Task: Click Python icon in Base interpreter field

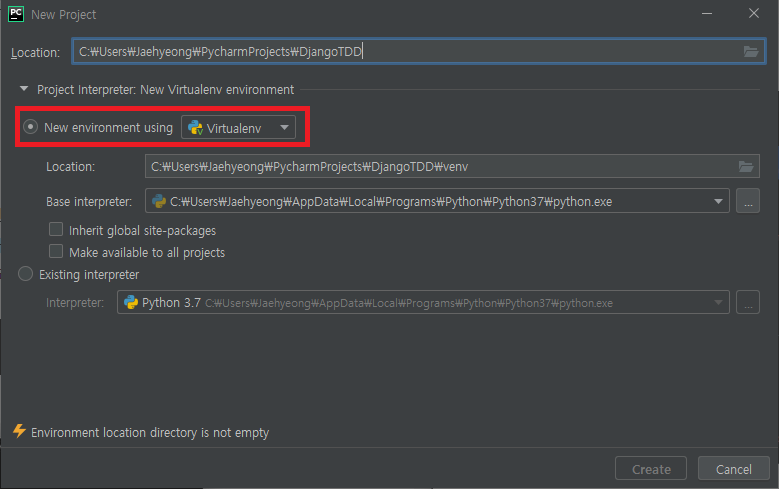Action: [x=158, y=201]
